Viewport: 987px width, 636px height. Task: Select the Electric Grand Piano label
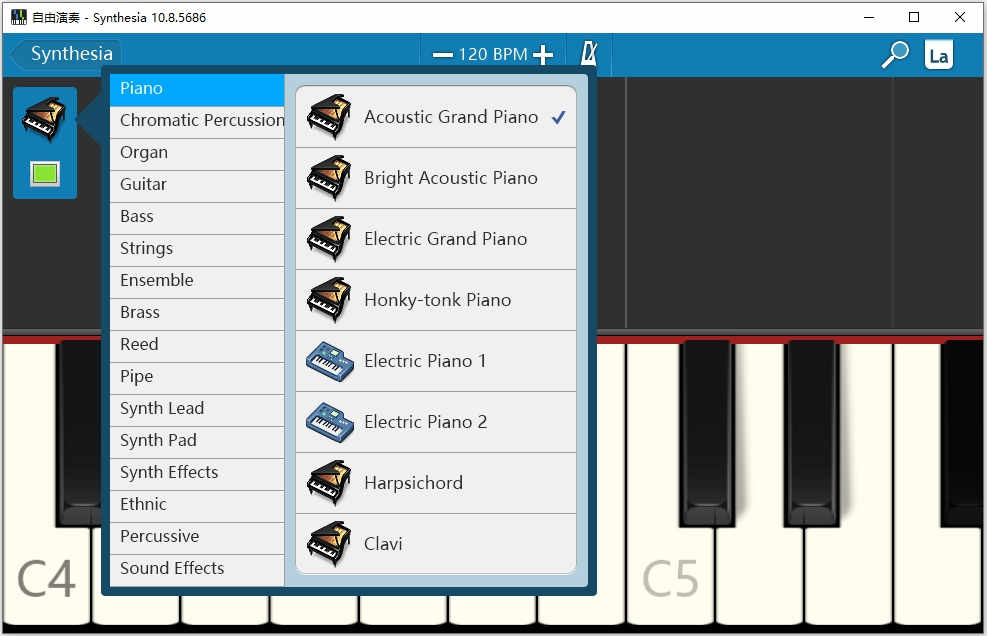tap(446, 239)
